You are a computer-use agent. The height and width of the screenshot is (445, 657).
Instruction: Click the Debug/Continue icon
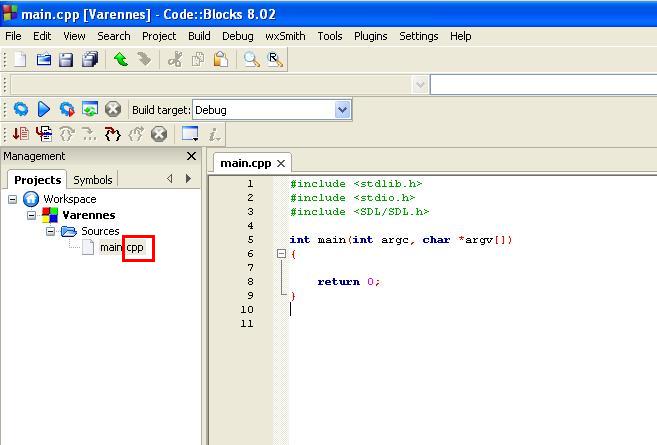tap(21, 134)
